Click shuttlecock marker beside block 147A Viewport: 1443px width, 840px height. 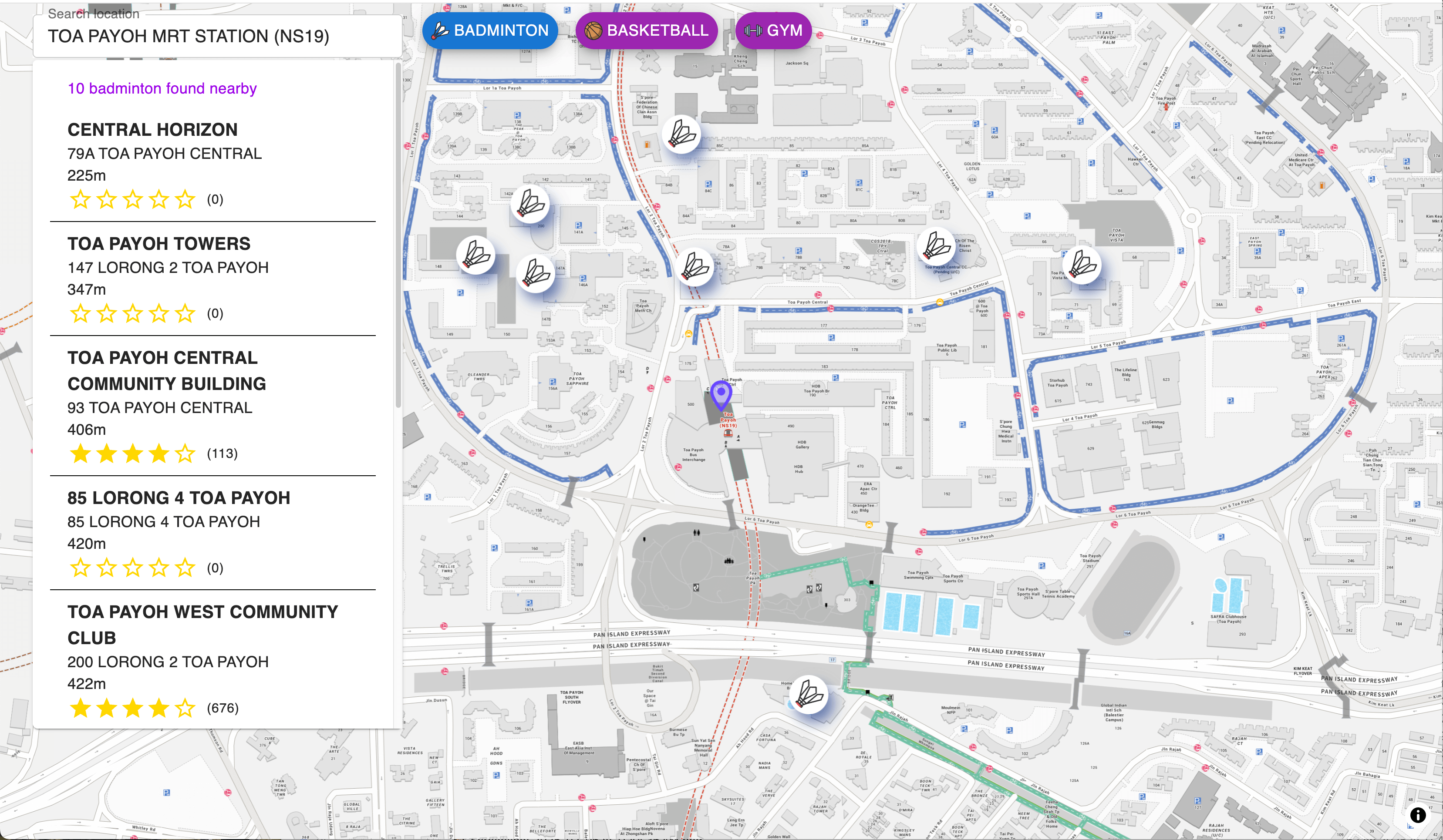[x=536, y=273]
